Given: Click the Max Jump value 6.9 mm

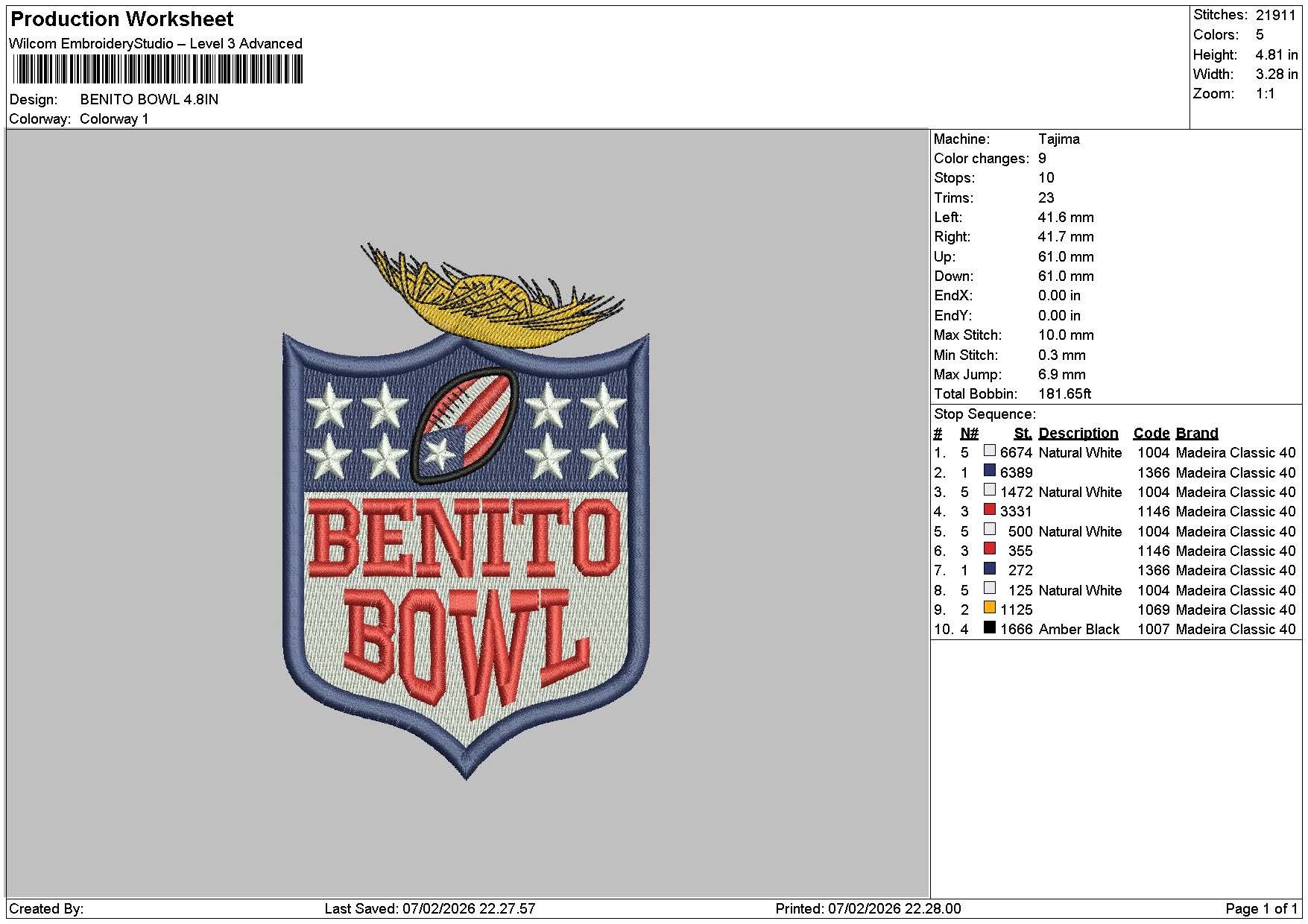Looking at the screenshot, I should (1061, 374).
